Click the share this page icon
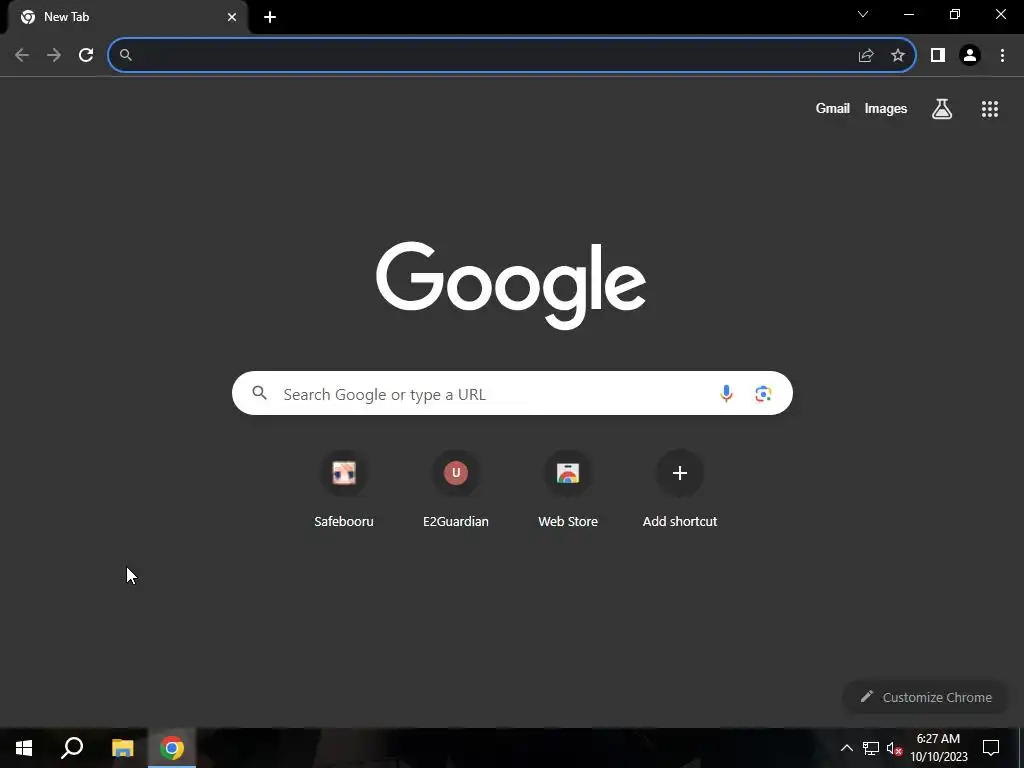 [866, 56]
